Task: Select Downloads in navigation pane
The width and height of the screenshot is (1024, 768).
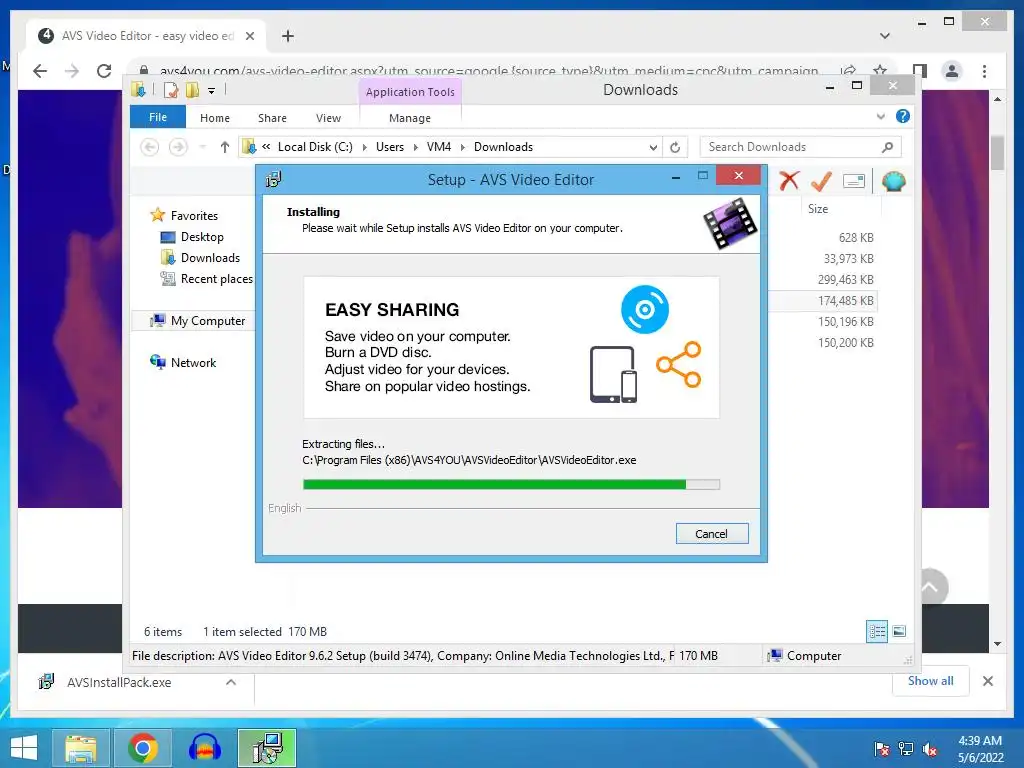Action: 210,258
